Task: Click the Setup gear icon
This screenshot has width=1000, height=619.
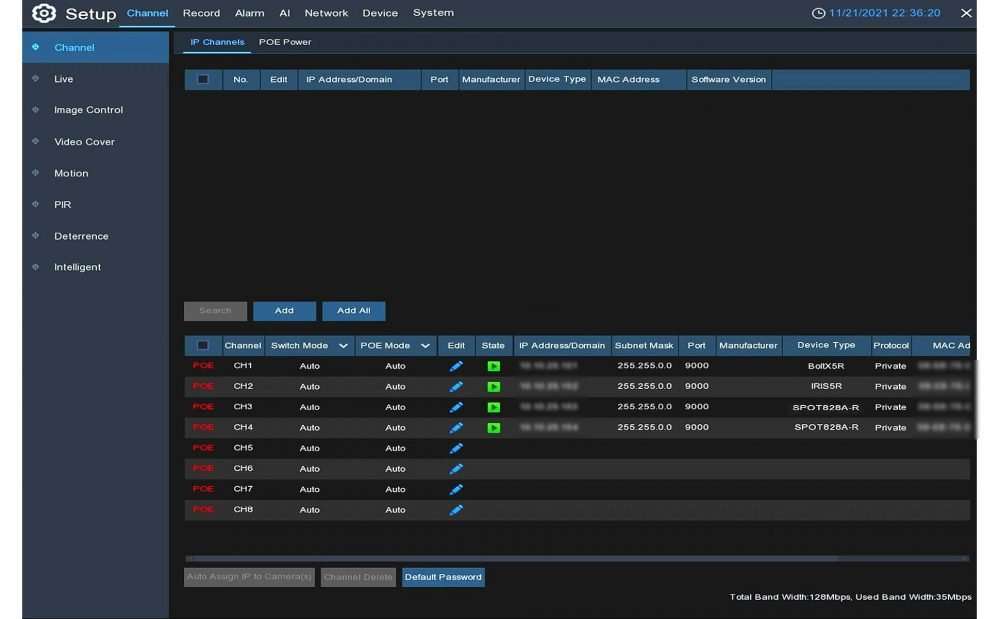Action: (x=45, y=14)
